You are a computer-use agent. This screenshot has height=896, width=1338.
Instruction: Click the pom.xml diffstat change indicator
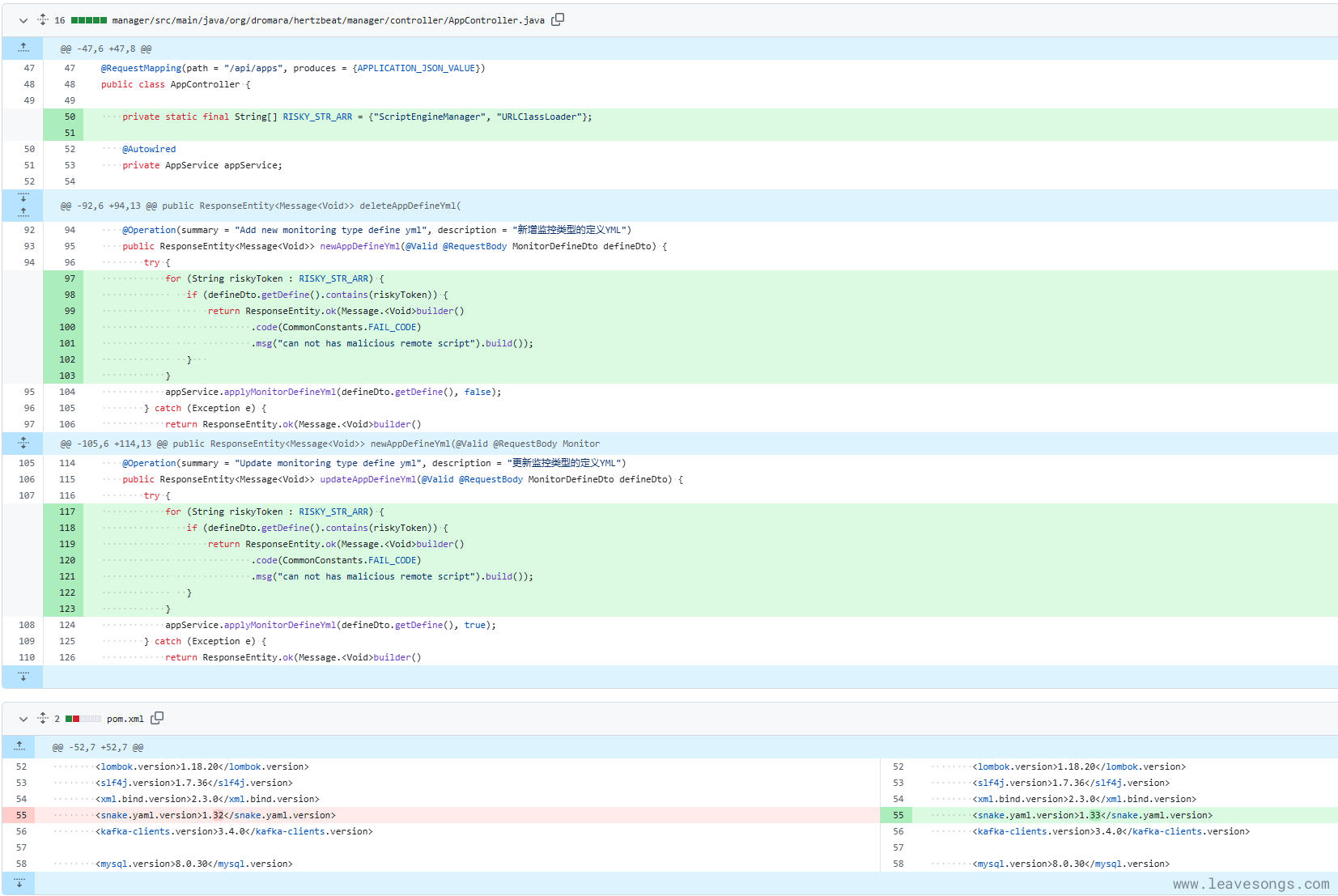point(83,719)
